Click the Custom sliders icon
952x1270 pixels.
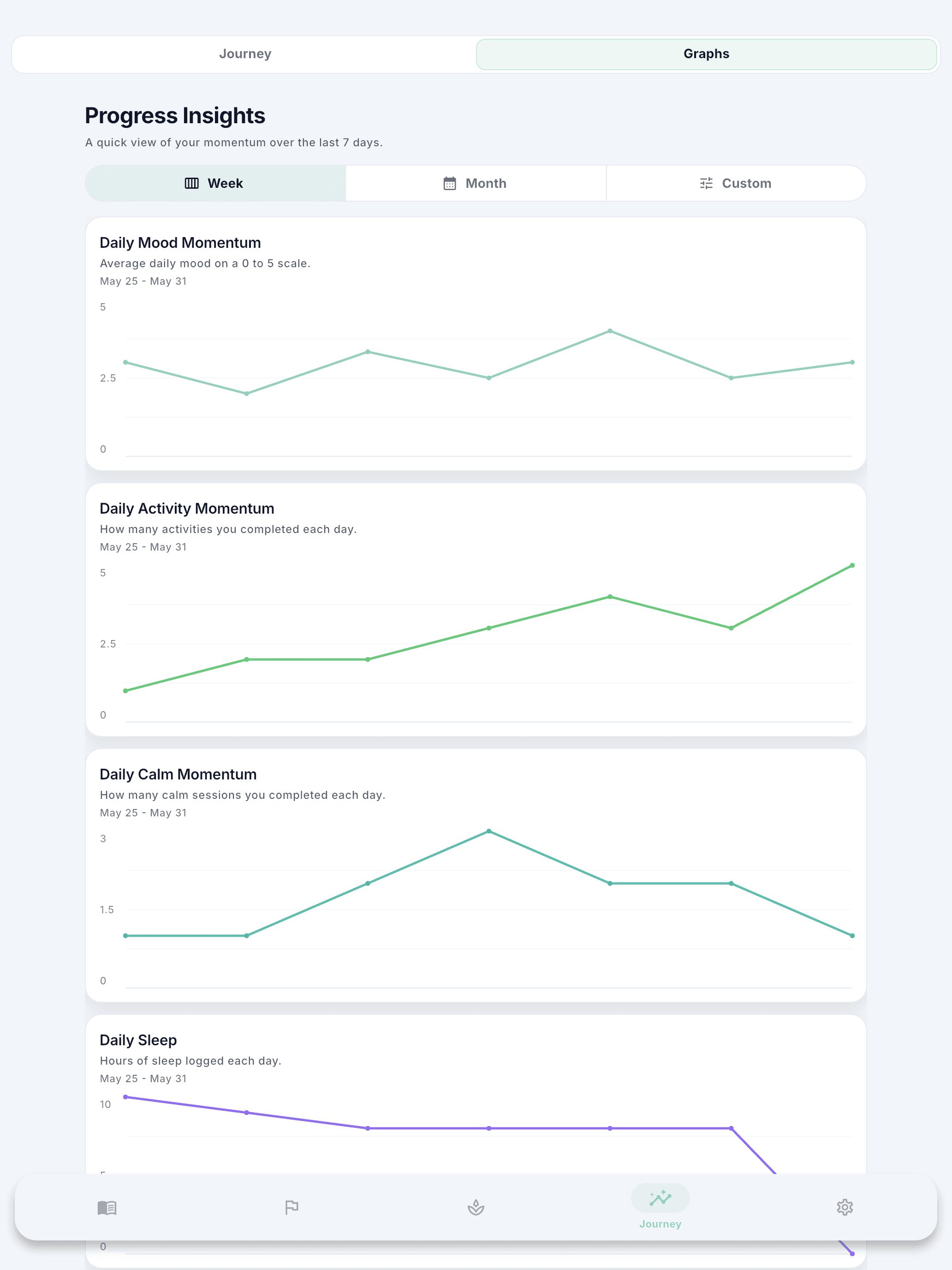707,183
